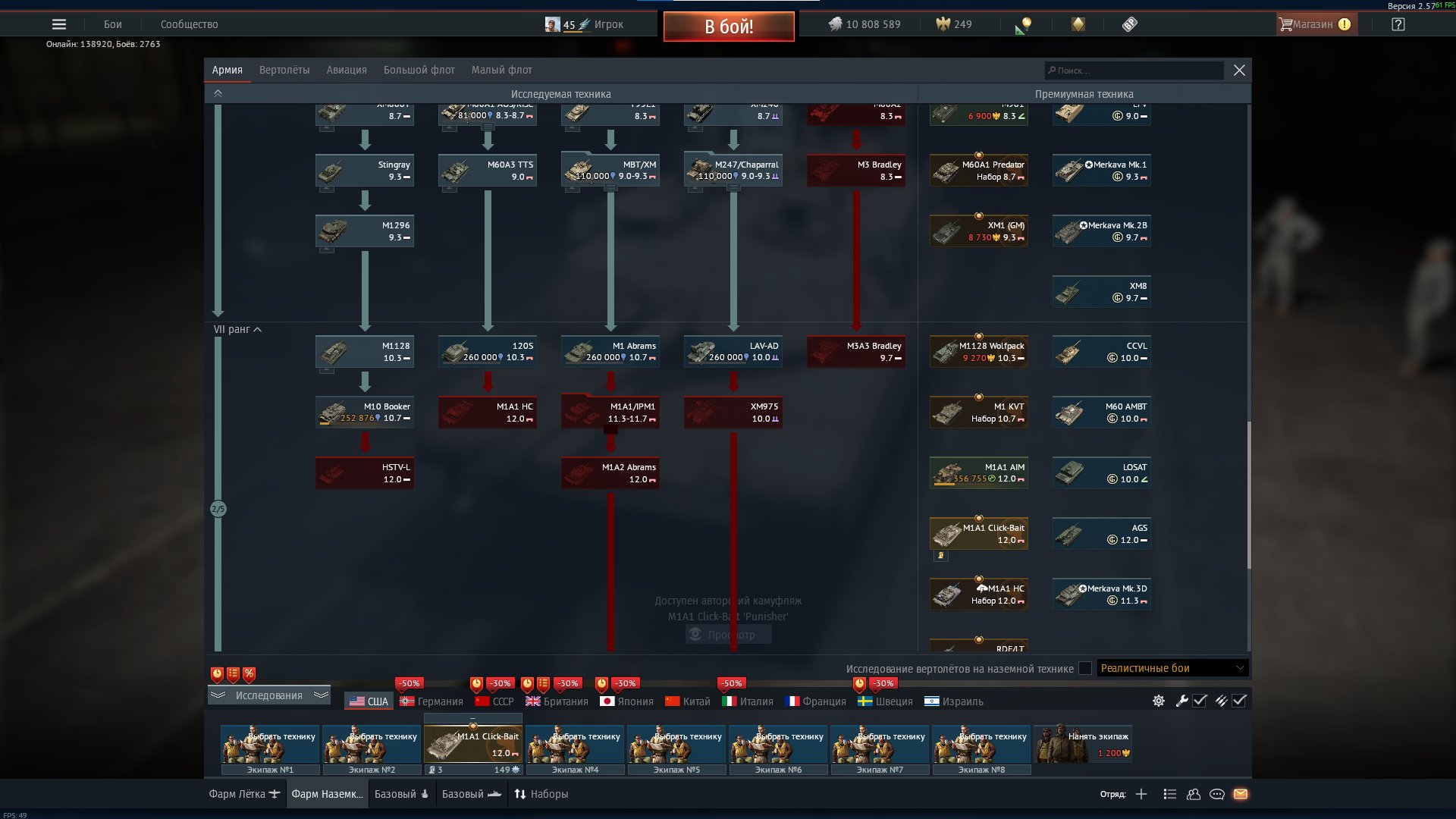Toggle the checkbox next to the wrench icon
Viewport: 1456px width, 819px height.
click(1200, 701)
